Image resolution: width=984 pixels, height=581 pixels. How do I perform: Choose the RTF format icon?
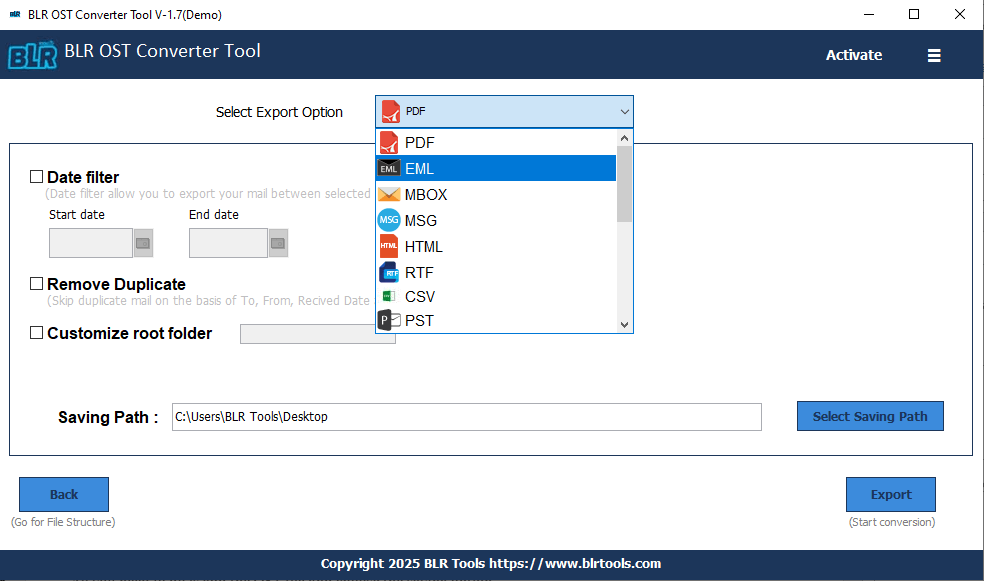coord(389,272)
